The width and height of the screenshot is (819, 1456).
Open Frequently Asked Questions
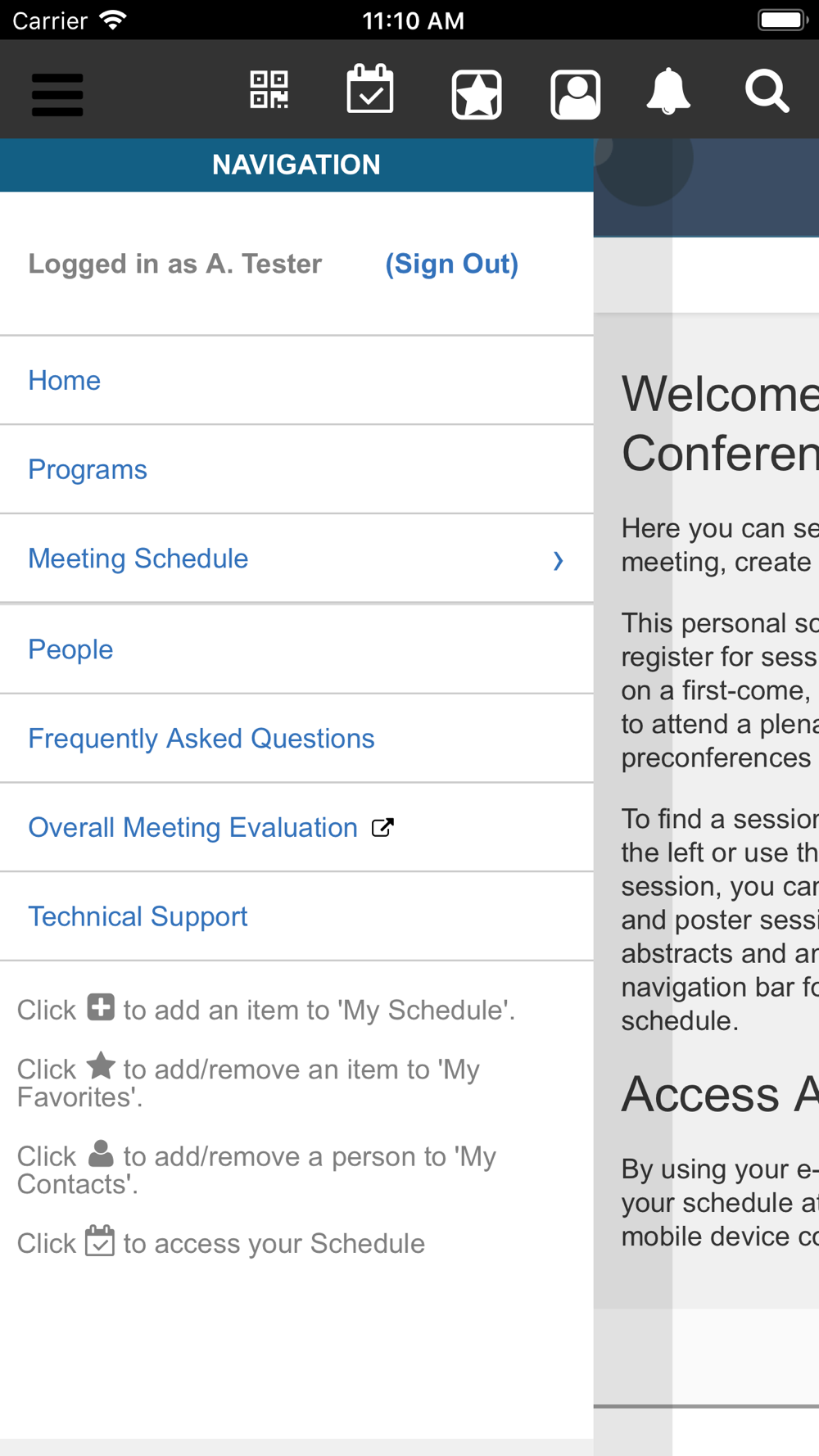click(x=201, y=739)
